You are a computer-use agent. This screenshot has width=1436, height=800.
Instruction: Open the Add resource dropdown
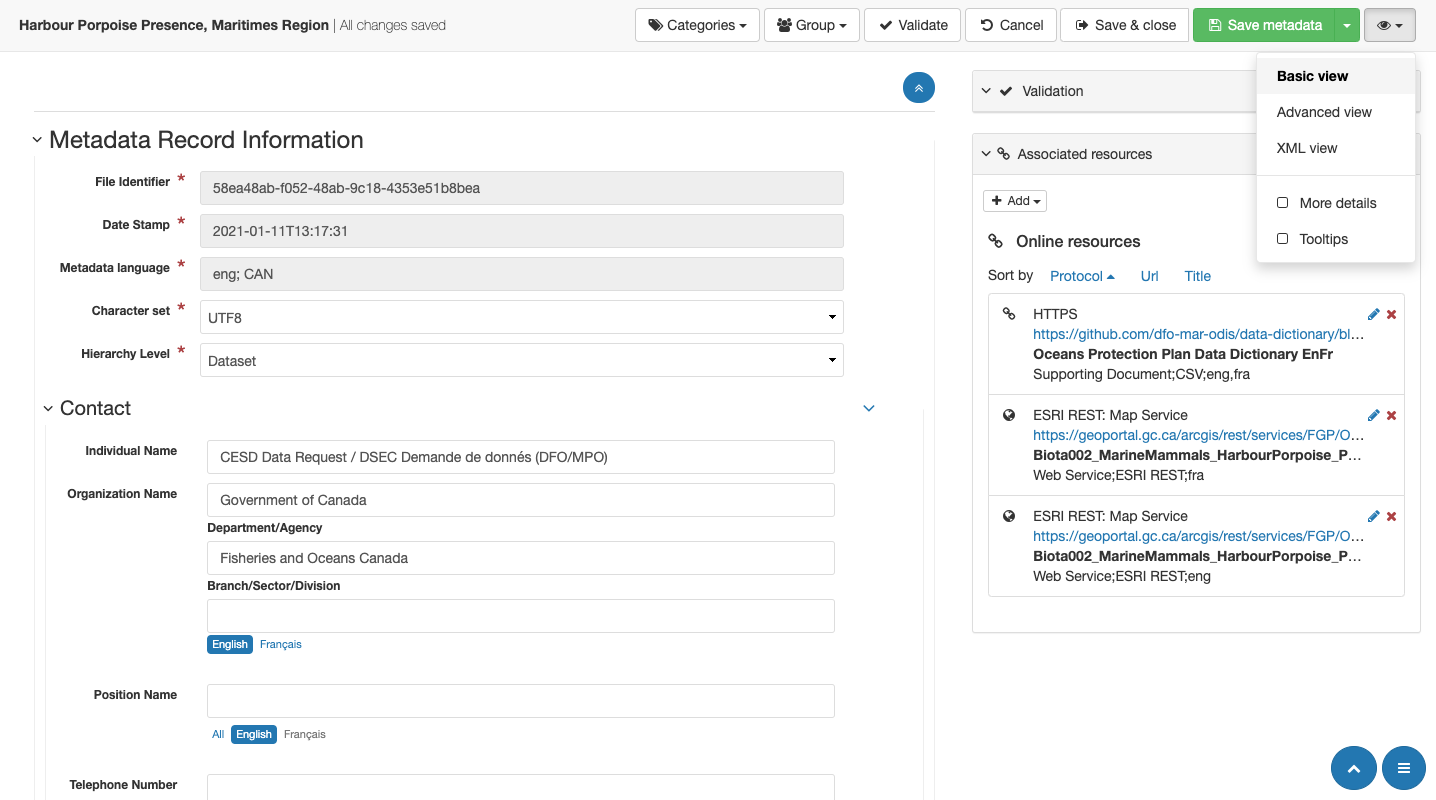(1015, 201)
